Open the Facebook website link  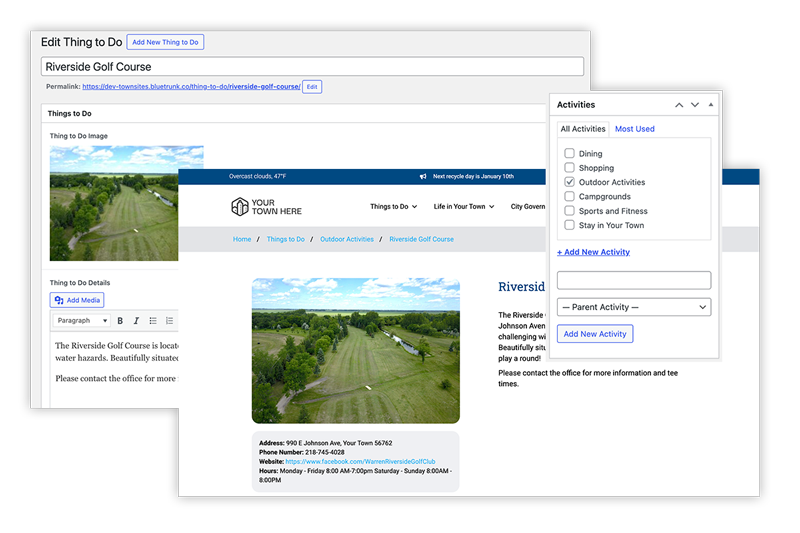(x=360, y=462)
